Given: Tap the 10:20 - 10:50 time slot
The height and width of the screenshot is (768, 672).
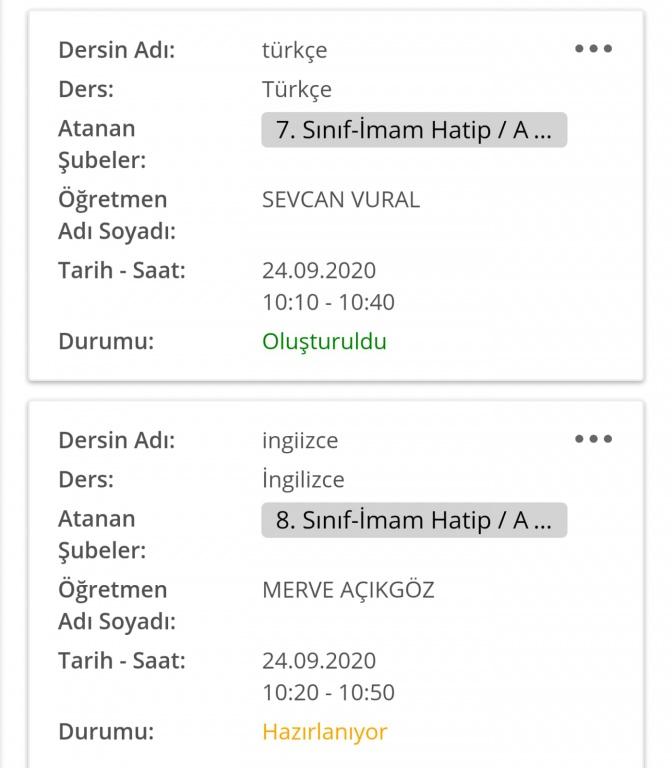Looking at the screenshot, I should (x=328, y=692).
